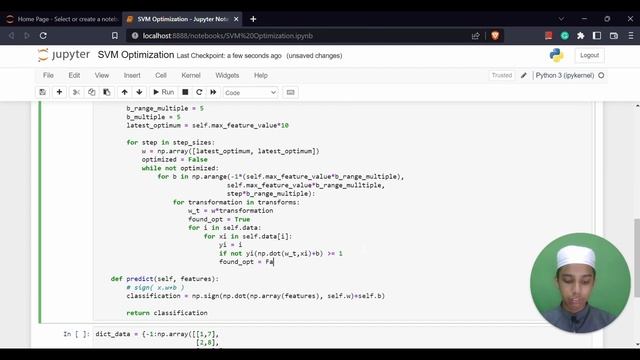Click the 'In [ ]:' cell prompt
640x360 pixels.
76,334
